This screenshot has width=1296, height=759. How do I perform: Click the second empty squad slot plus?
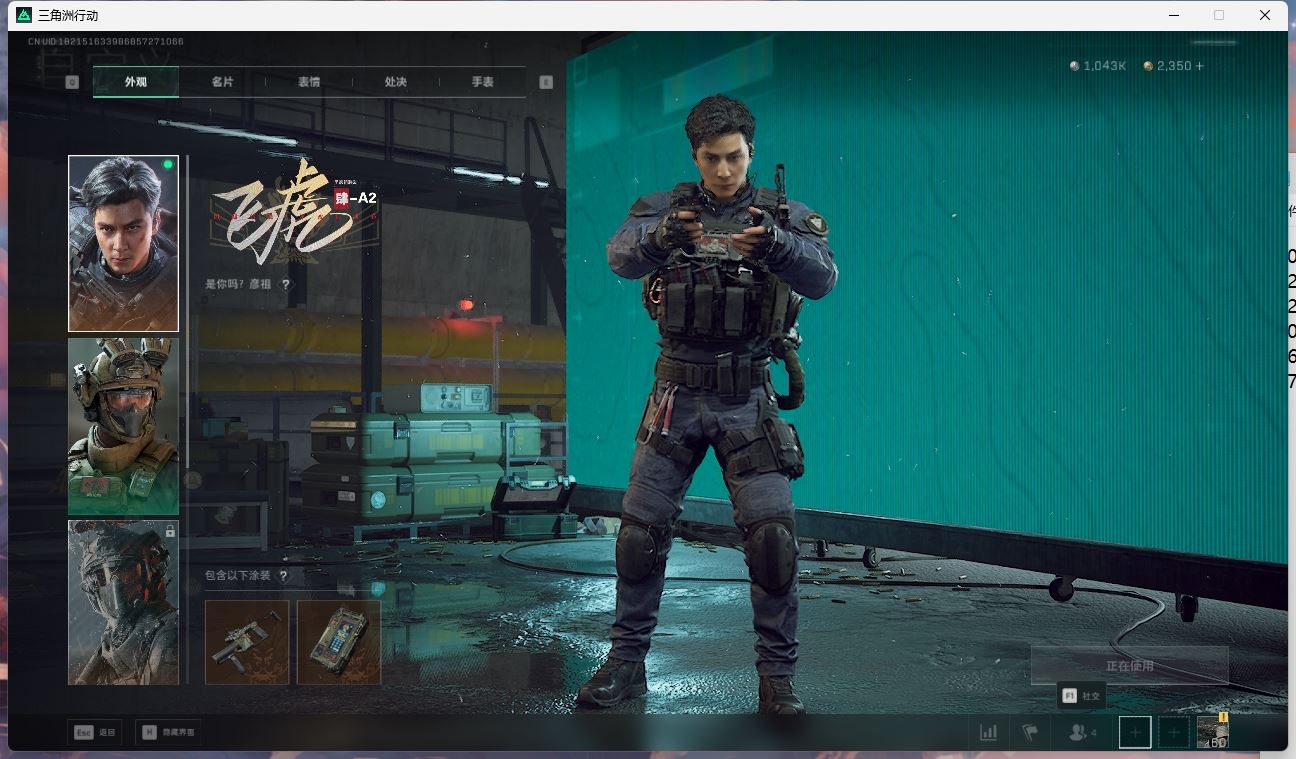point(1174,732)
